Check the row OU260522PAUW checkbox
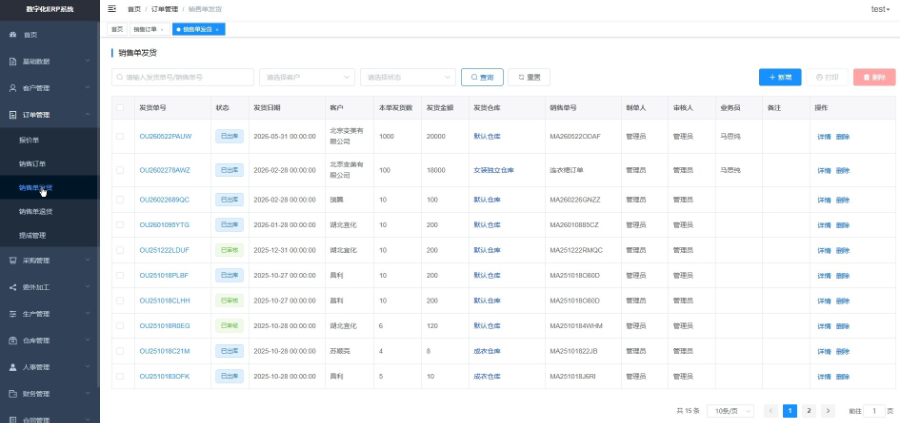The height and width of the screenshot is (423, 900). coord(119,137)
